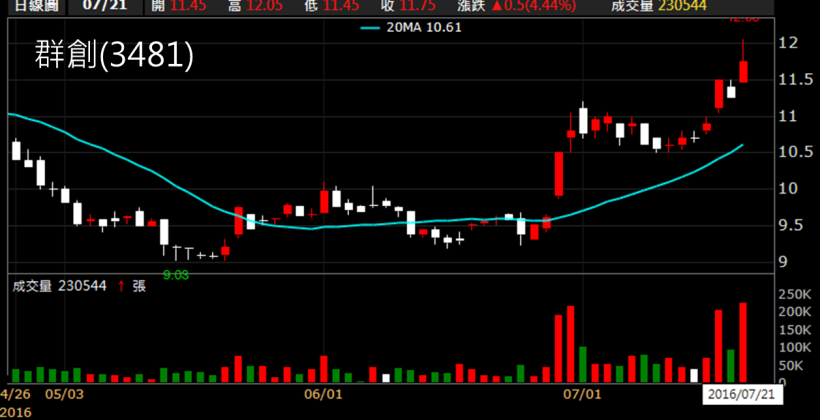Click the white volume bar near 06/01

[386, 378]
